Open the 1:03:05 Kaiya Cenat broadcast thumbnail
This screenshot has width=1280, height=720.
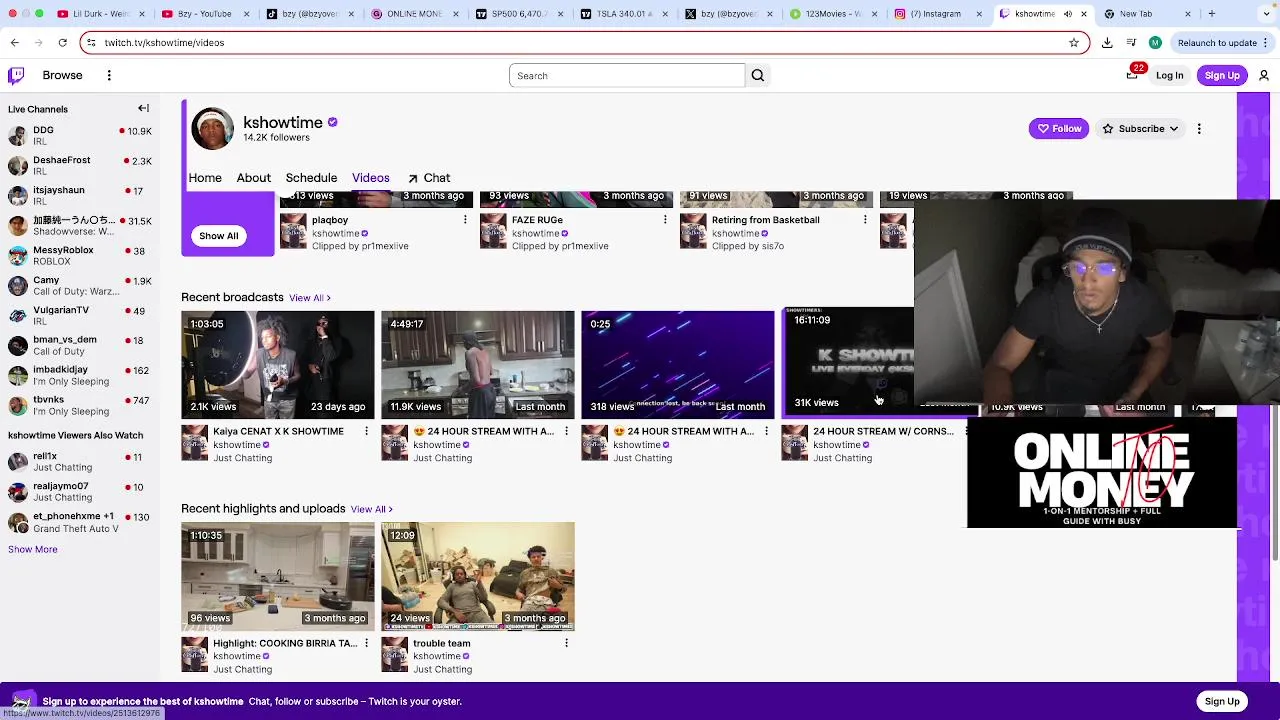[x=278, y=364]
